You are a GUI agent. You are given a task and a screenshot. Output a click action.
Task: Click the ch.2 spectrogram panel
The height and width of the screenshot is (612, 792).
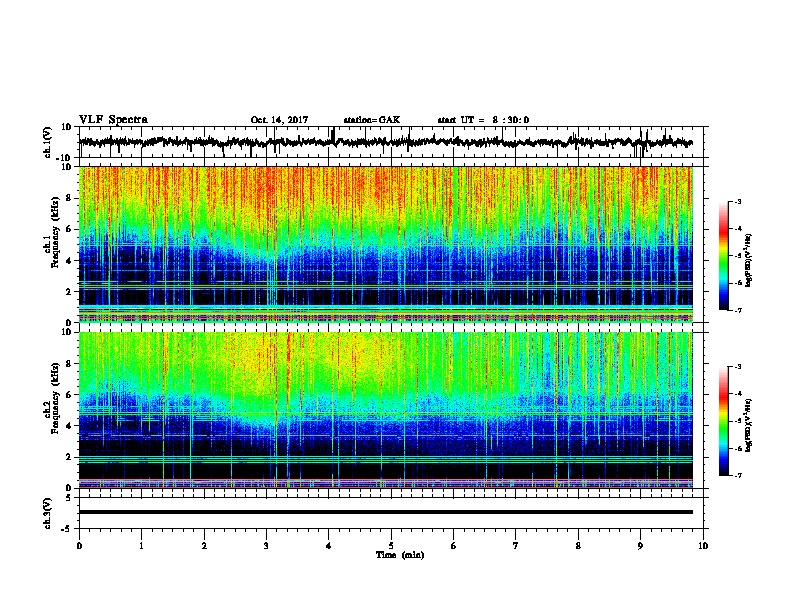385,410
